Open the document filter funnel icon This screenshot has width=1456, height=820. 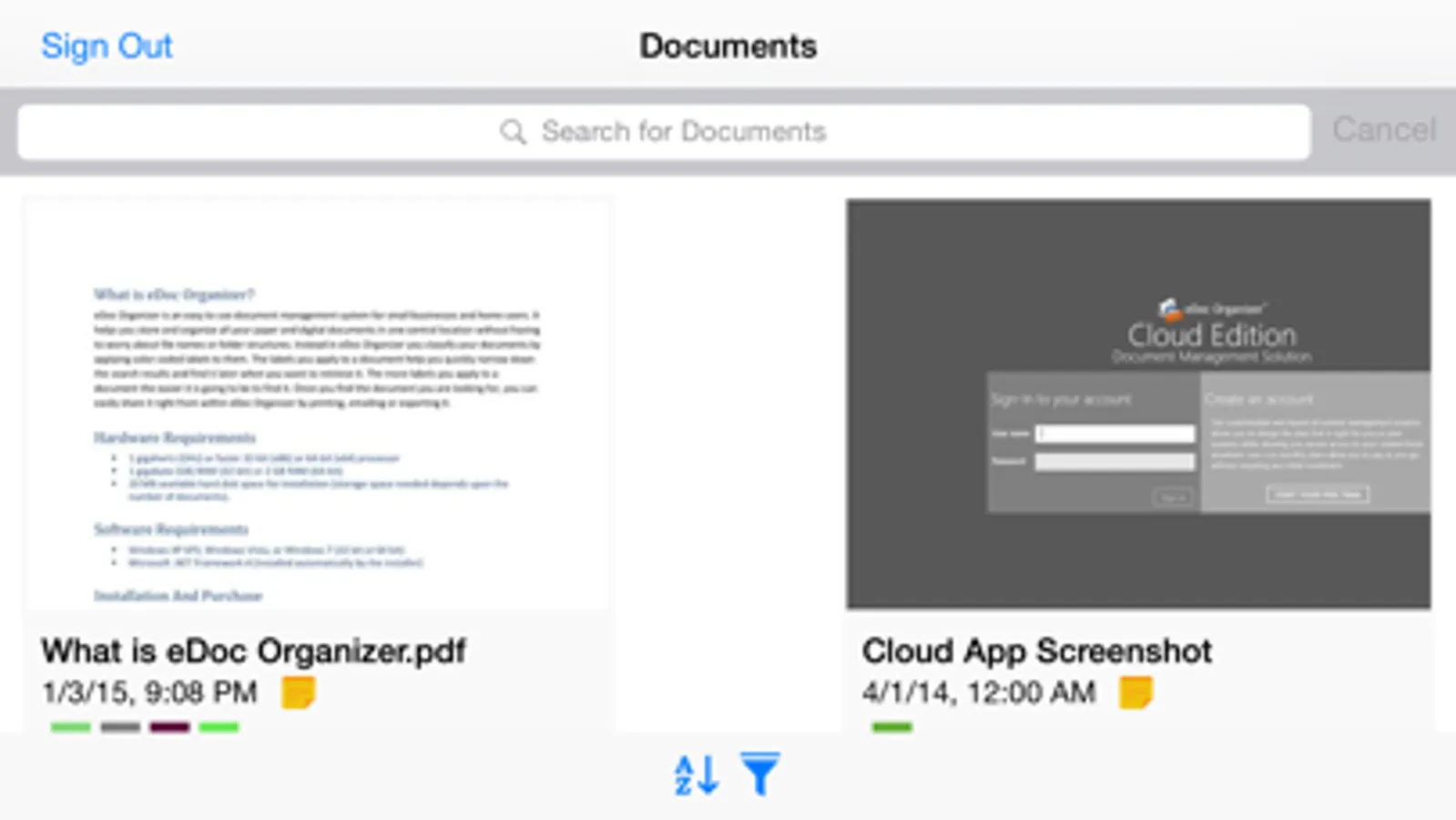point(760,774)
